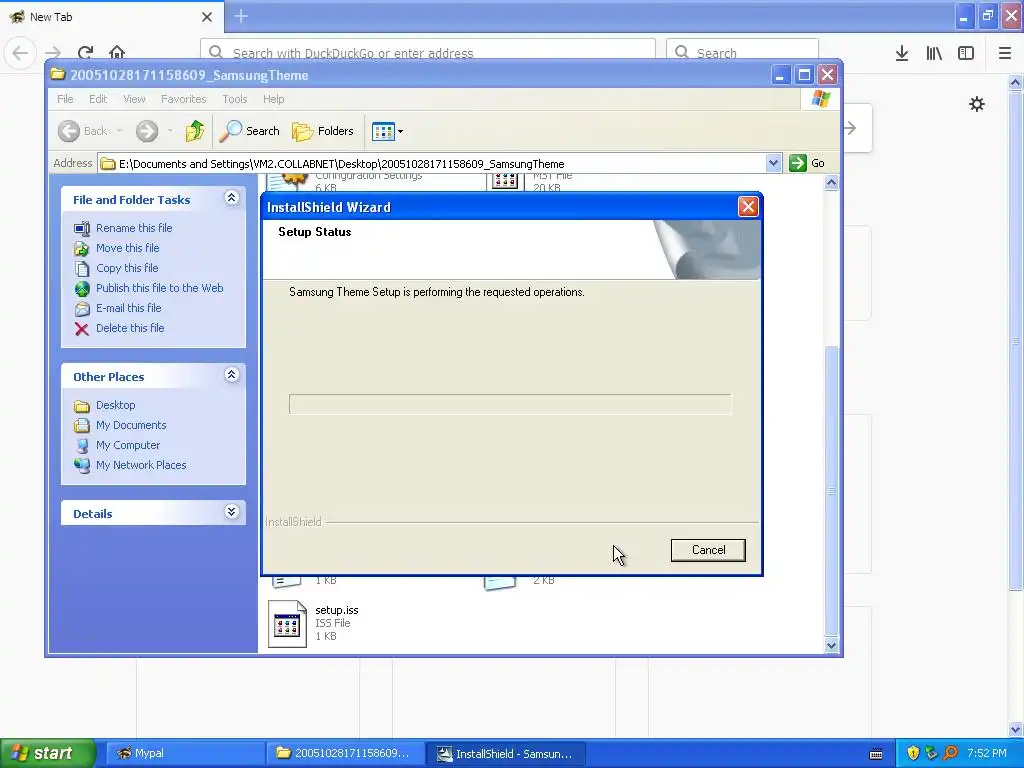This screenshot has width=1024, height=768.
Task: Click Delete this file
Action: click(x=130, y=328)
